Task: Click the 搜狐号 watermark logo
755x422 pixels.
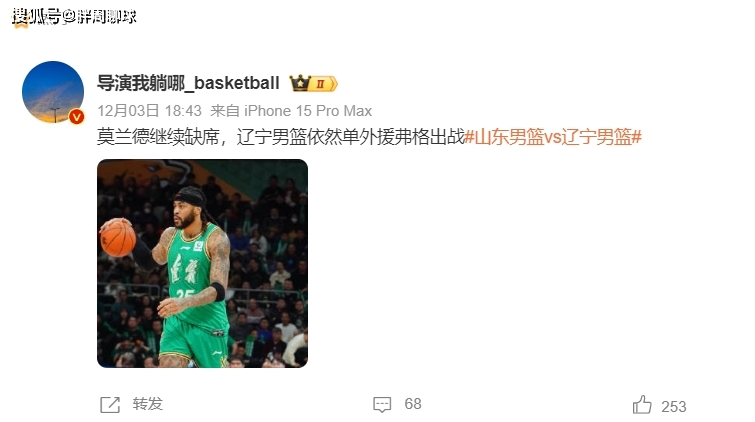Action: [37, 17]
